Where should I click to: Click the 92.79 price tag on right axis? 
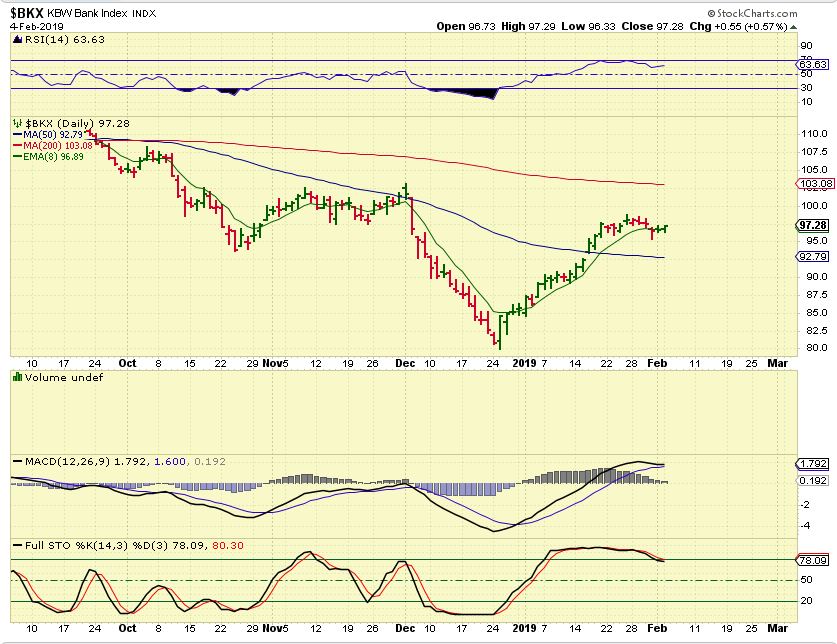tap(813, 257)
